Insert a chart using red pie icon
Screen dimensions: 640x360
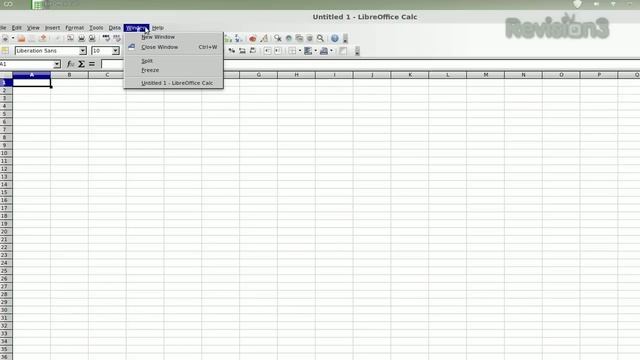pyautogui.click(x=253, y=38)
